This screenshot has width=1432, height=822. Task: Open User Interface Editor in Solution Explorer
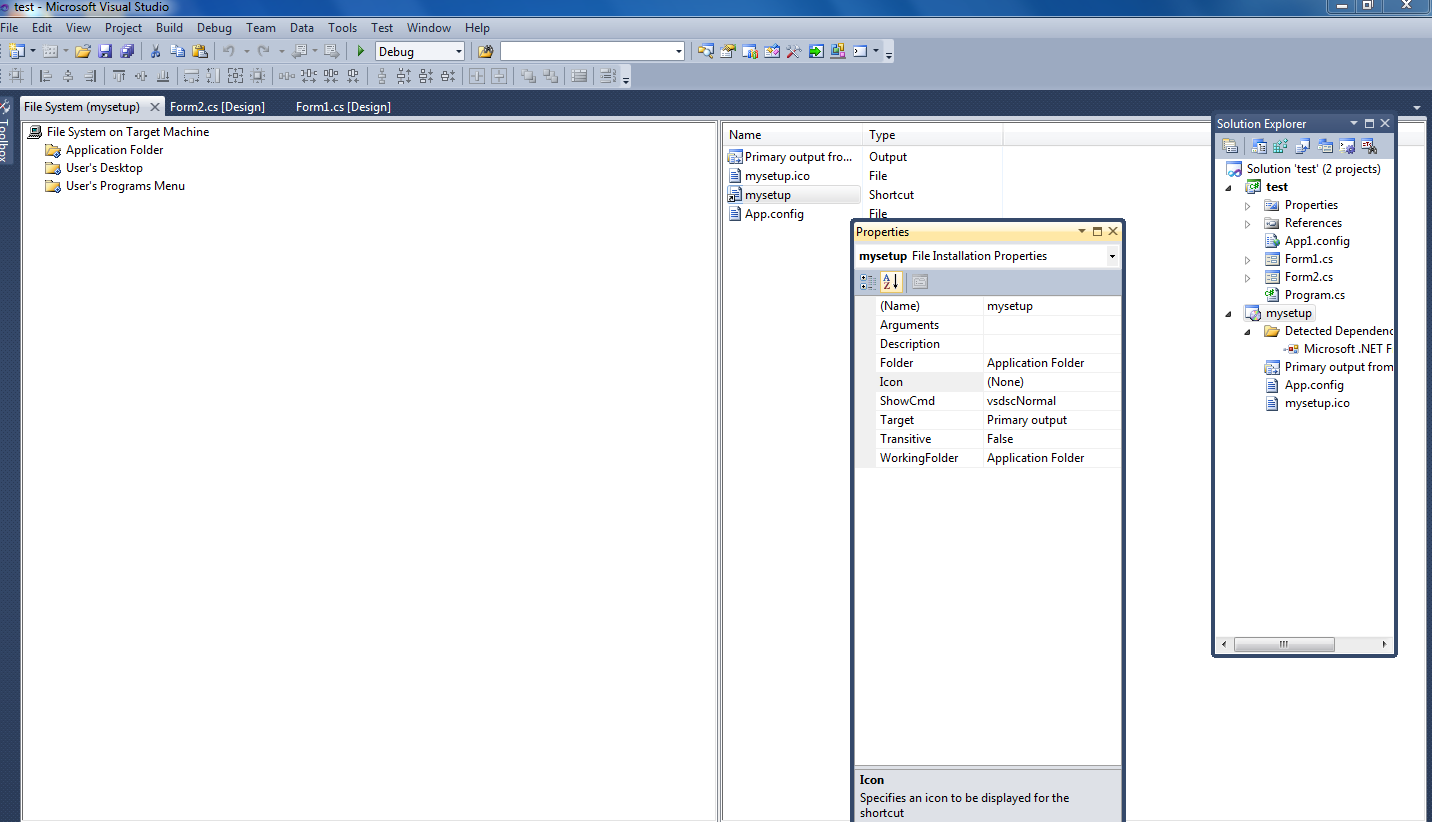click(x=1325, y=146)
